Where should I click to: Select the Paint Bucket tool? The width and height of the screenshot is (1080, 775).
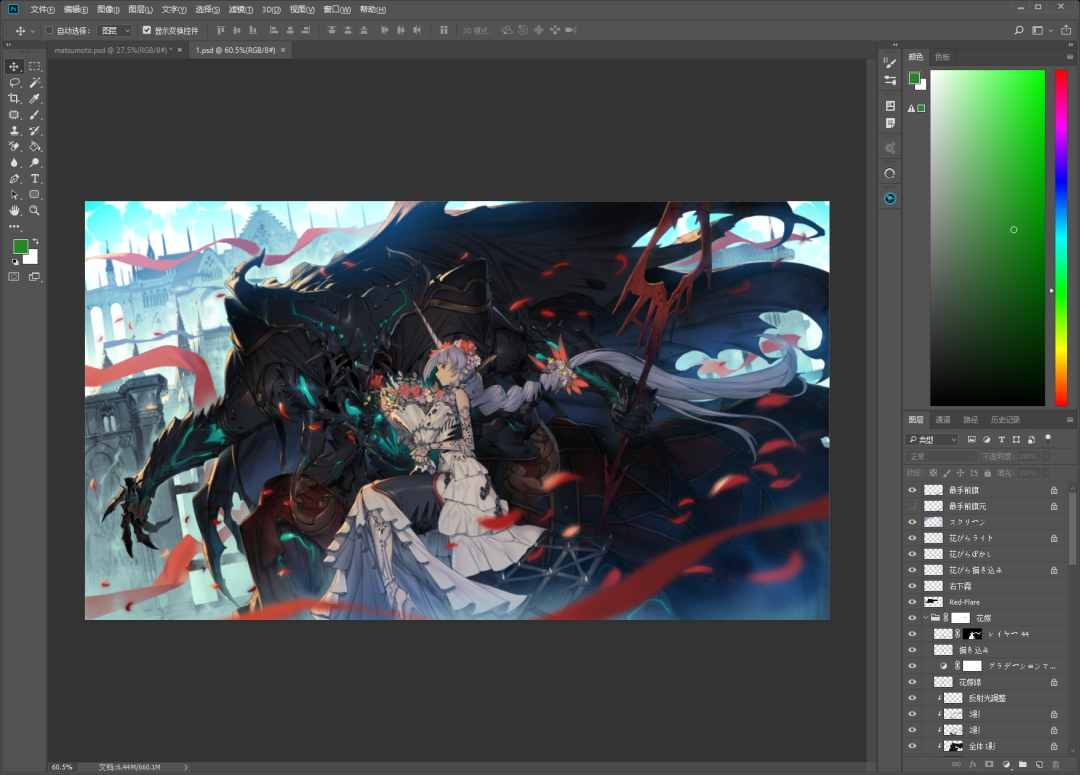pyautogui.click(x=34, y=146)
